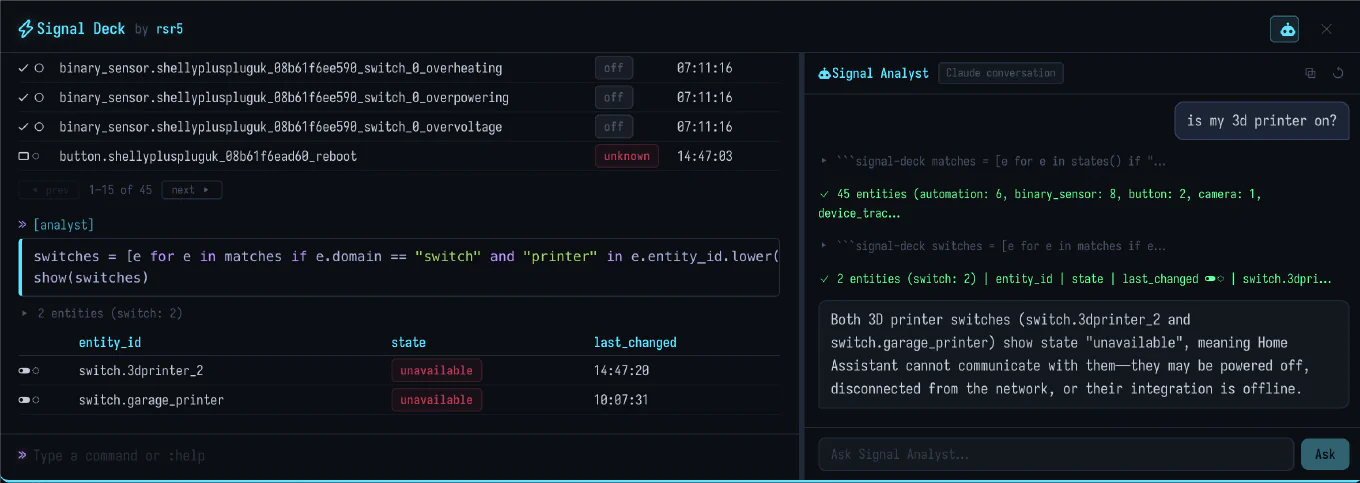Focus the Ask Signal Analyst input
This screenshot has height=483, width=1360.
pos(1056,454)
